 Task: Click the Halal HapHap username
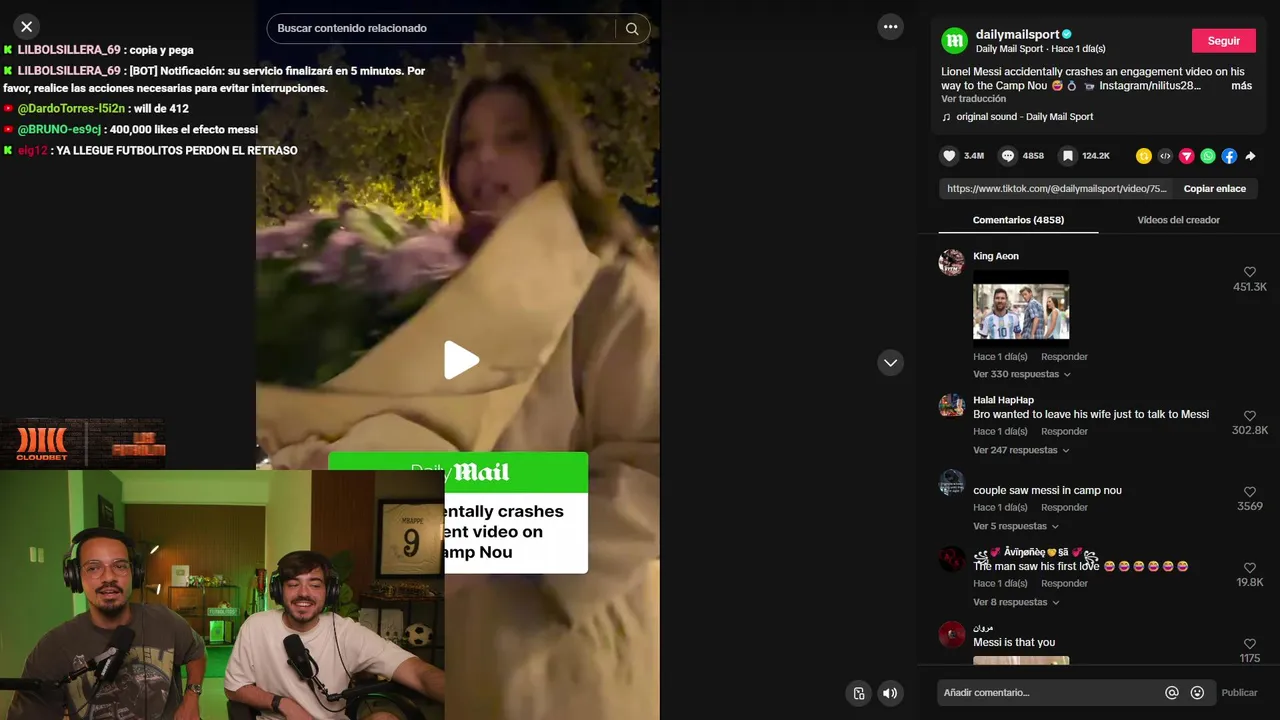1003,400
